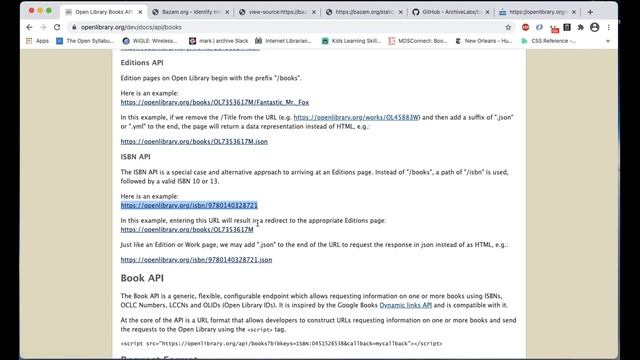
Task: Open the CSS Reference bookmark
Action: click(x=549, y=41)
